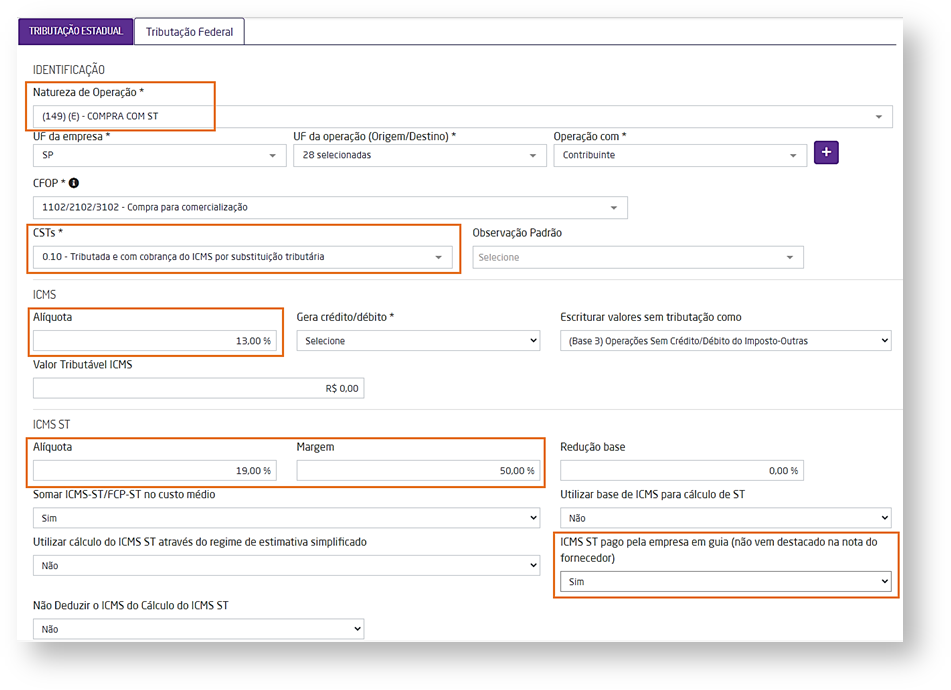The width and height of the screenshot is (951, 690).
Task: Open regime de estimativa simplificado dropdown
Action: pos(286,566)
